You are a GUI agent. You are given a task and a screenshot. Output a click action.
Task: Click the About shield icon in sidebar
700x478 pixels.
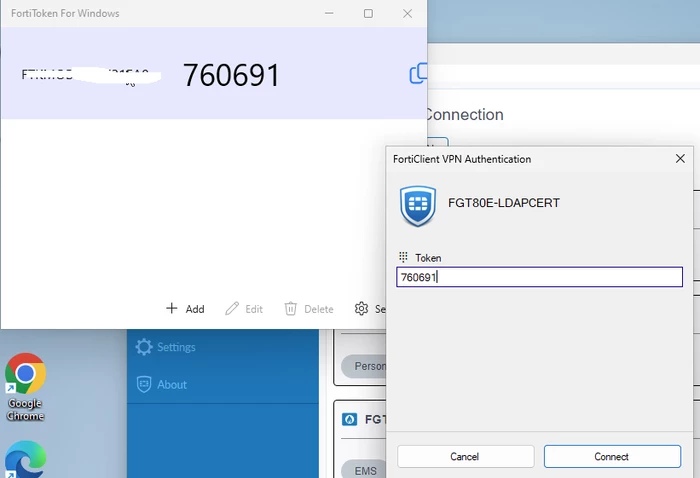pos(144,384)
